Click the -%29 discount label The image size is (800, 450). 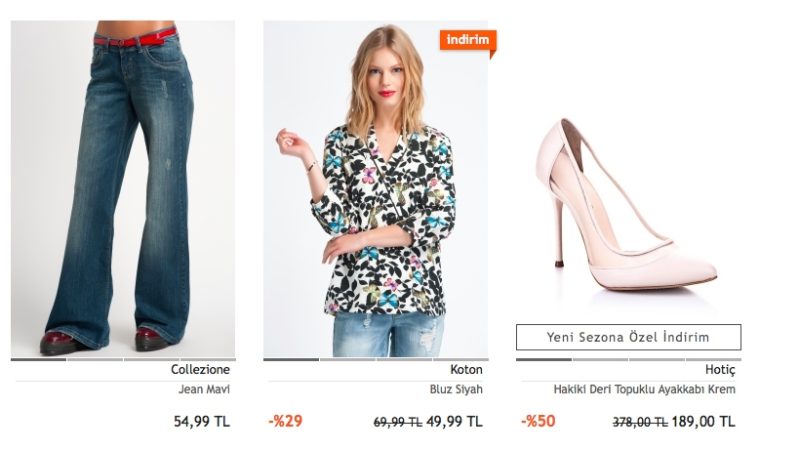pos(285,421)
